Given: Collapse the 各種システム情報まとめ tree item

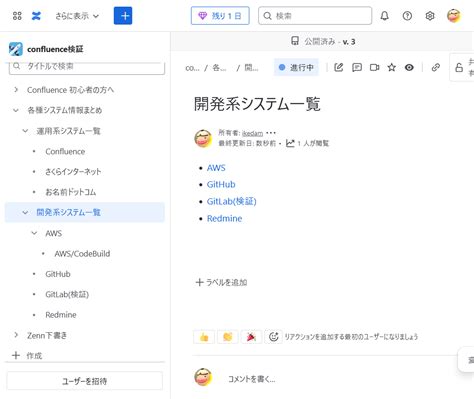Looking at the screenshot, I should click(16, 110).
